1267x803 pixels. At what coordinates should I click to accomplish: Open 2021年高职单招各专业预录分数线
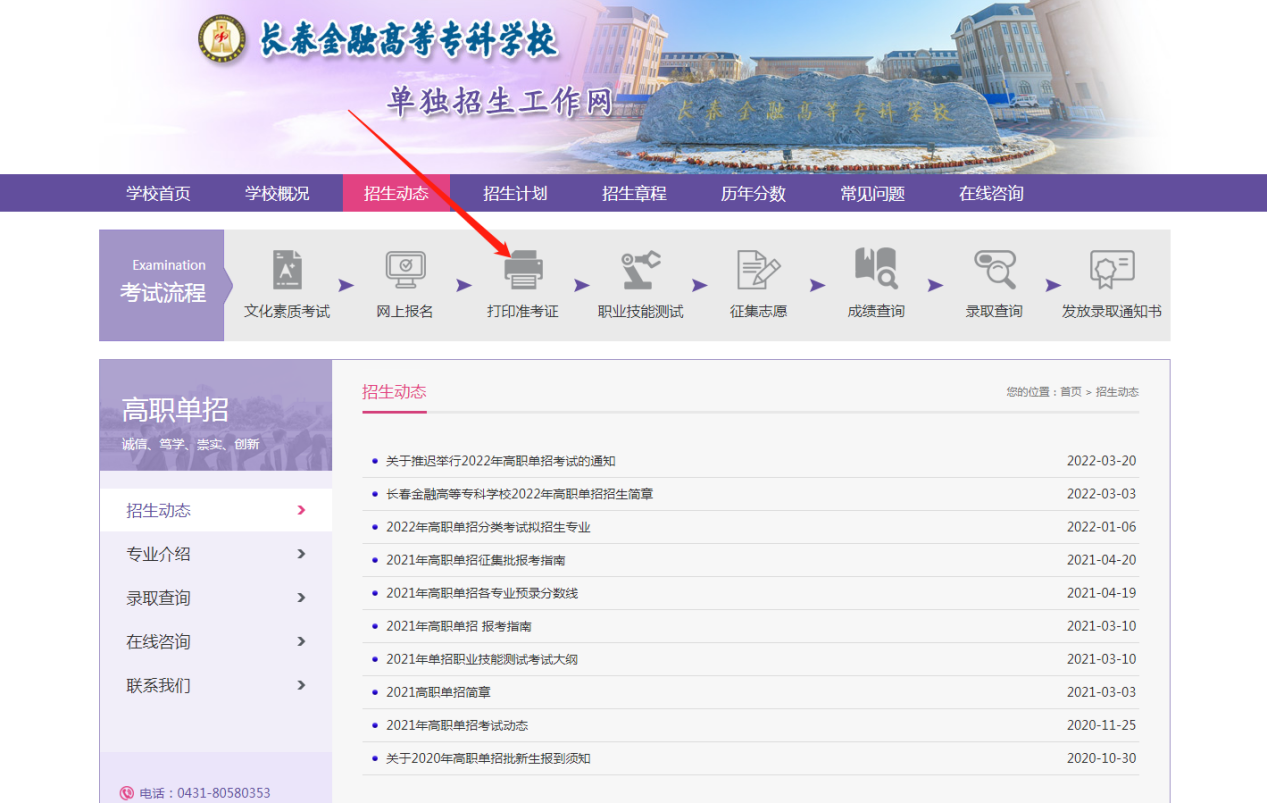pyautogui.click(x=482, y=593)
